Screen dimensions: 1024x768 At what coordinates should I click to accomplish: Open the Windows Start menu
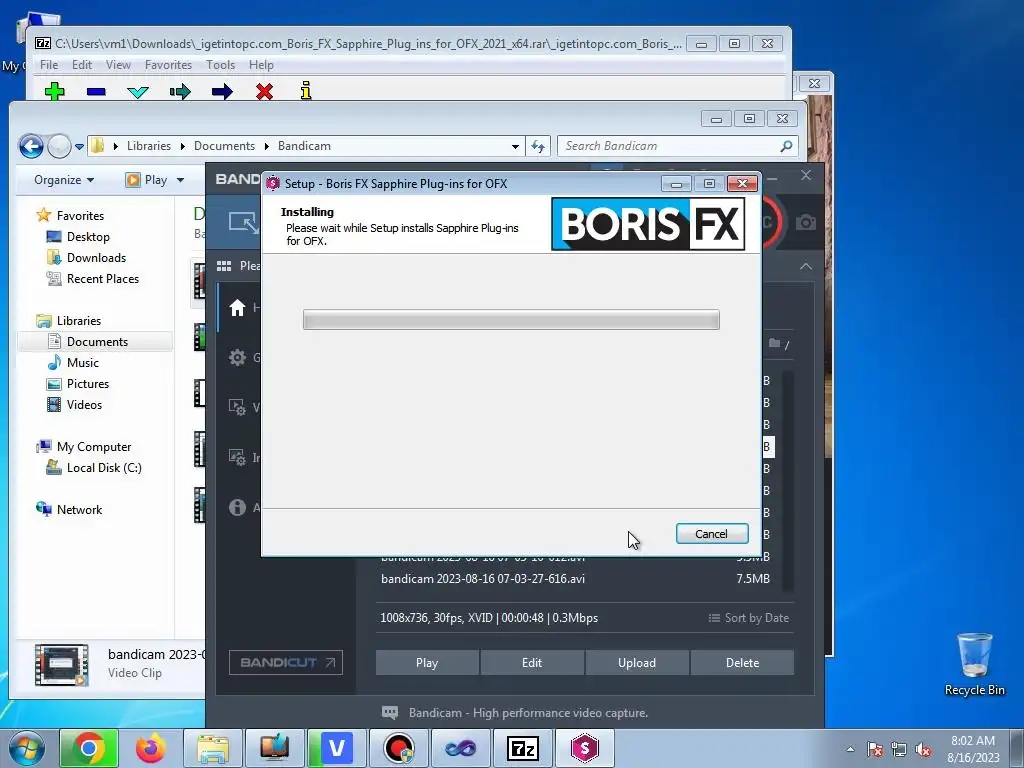coord(27,748)
